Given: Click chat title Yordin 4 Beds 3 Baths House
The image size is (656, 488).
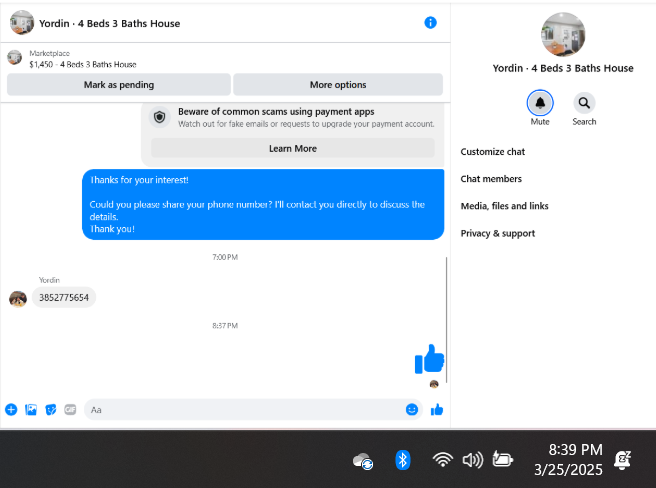Looking at the screenshot, I should (x=110, y=23).
